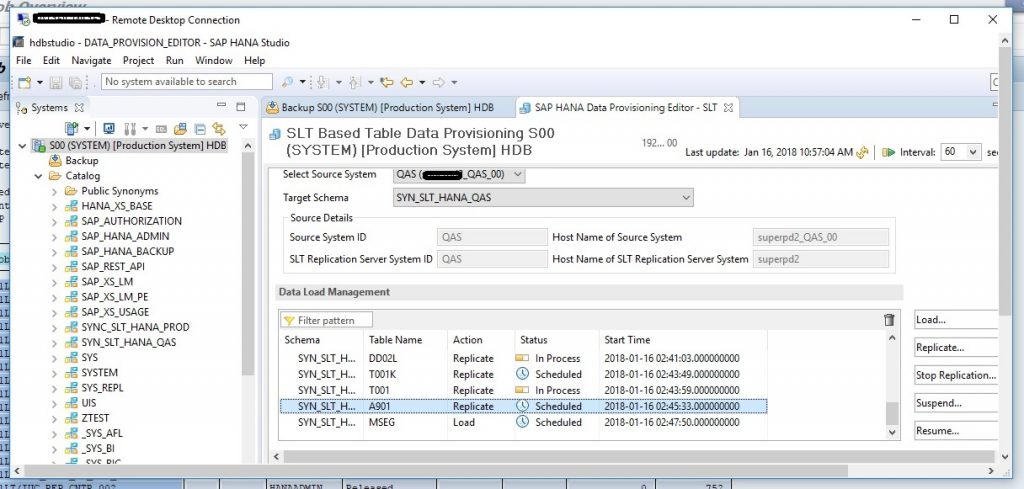Open the Window menu
Image resolution: width=1024 pixels, height=489 pixels.
[214, 60]
